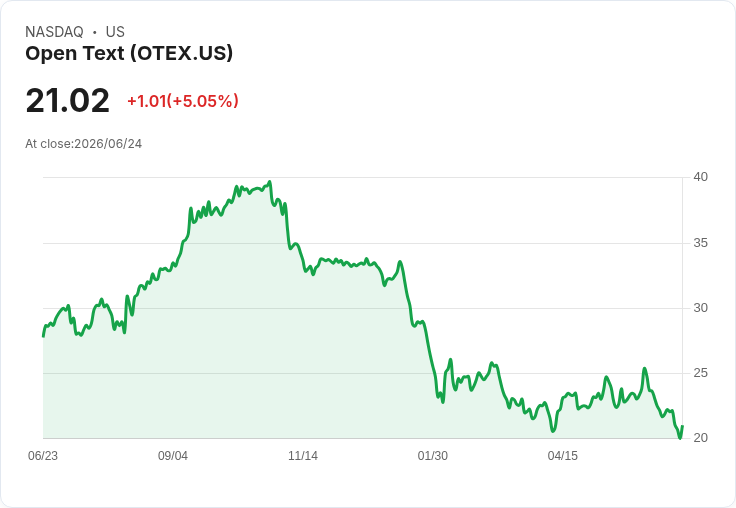
Task: Click the US market label
Action: tap(115, 32)
